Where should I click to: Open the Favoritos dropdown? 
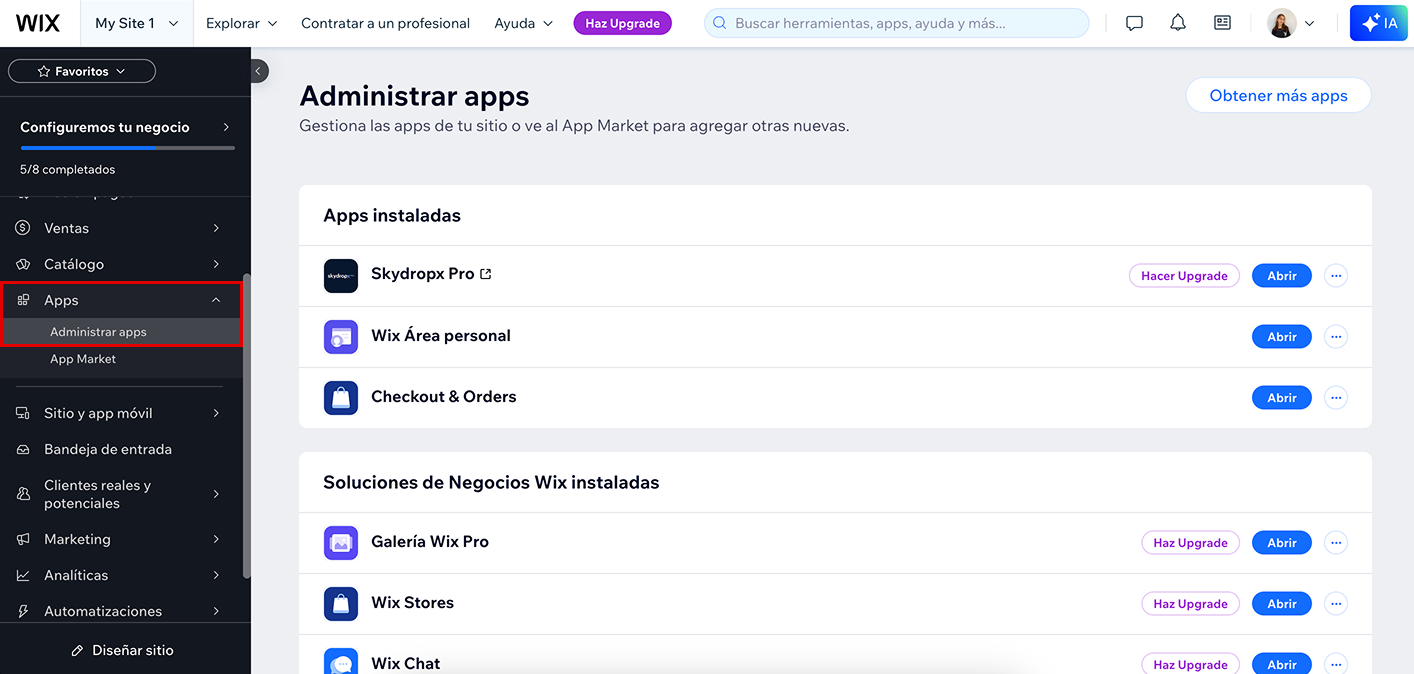point(82,71)
